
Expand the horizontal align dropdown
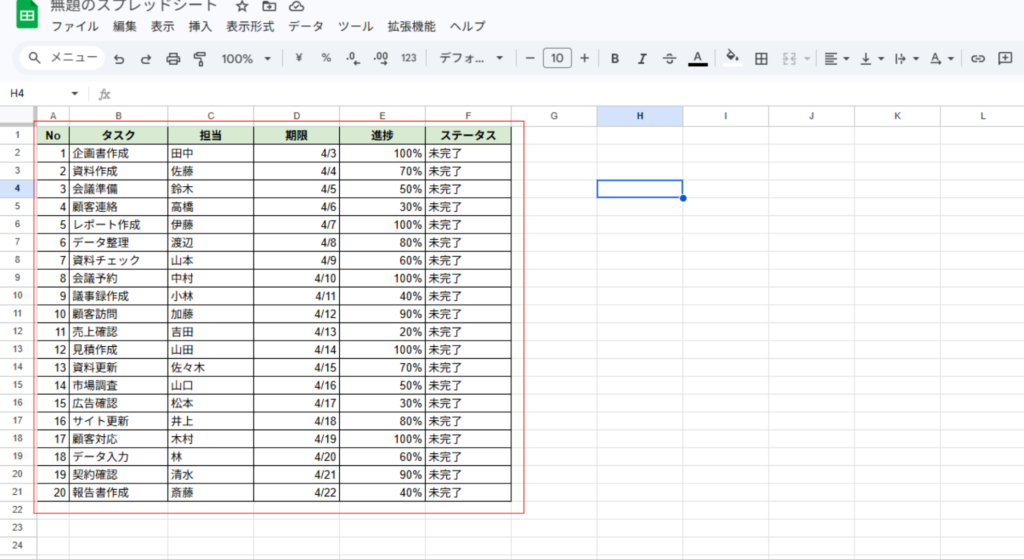tap(836, 59)
